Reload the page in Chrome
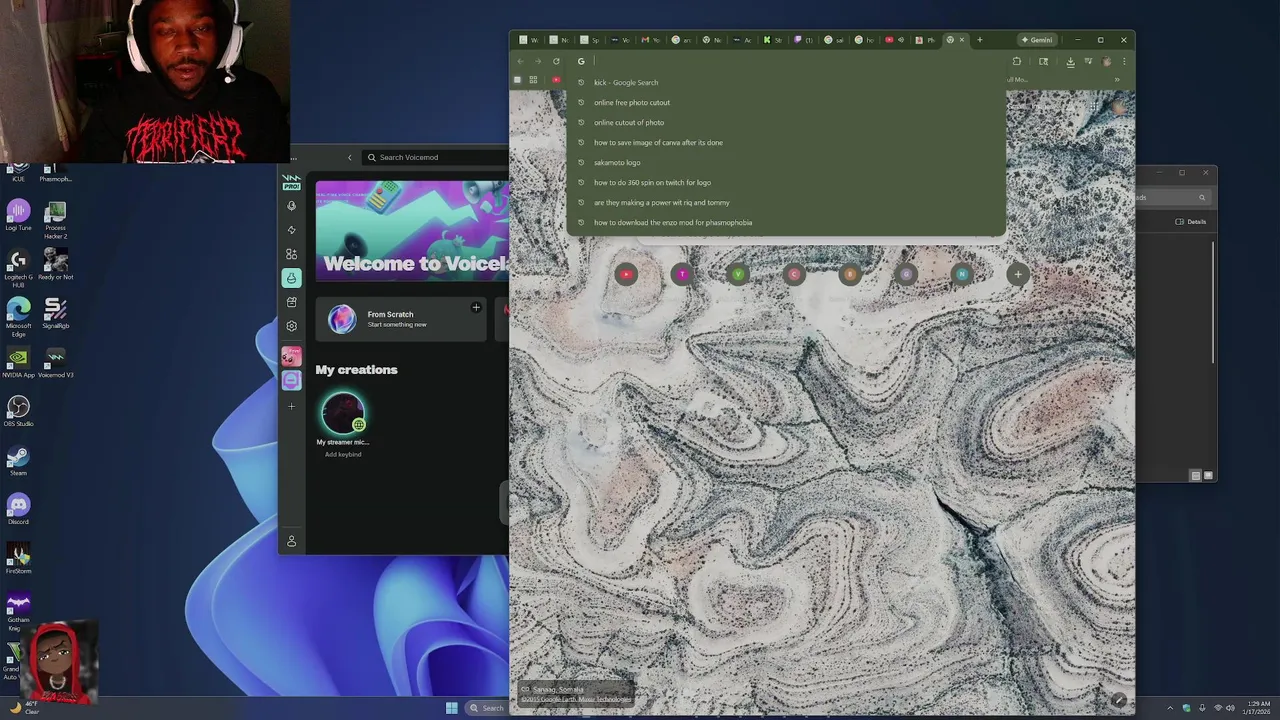1280x720 pixels. 556,61
